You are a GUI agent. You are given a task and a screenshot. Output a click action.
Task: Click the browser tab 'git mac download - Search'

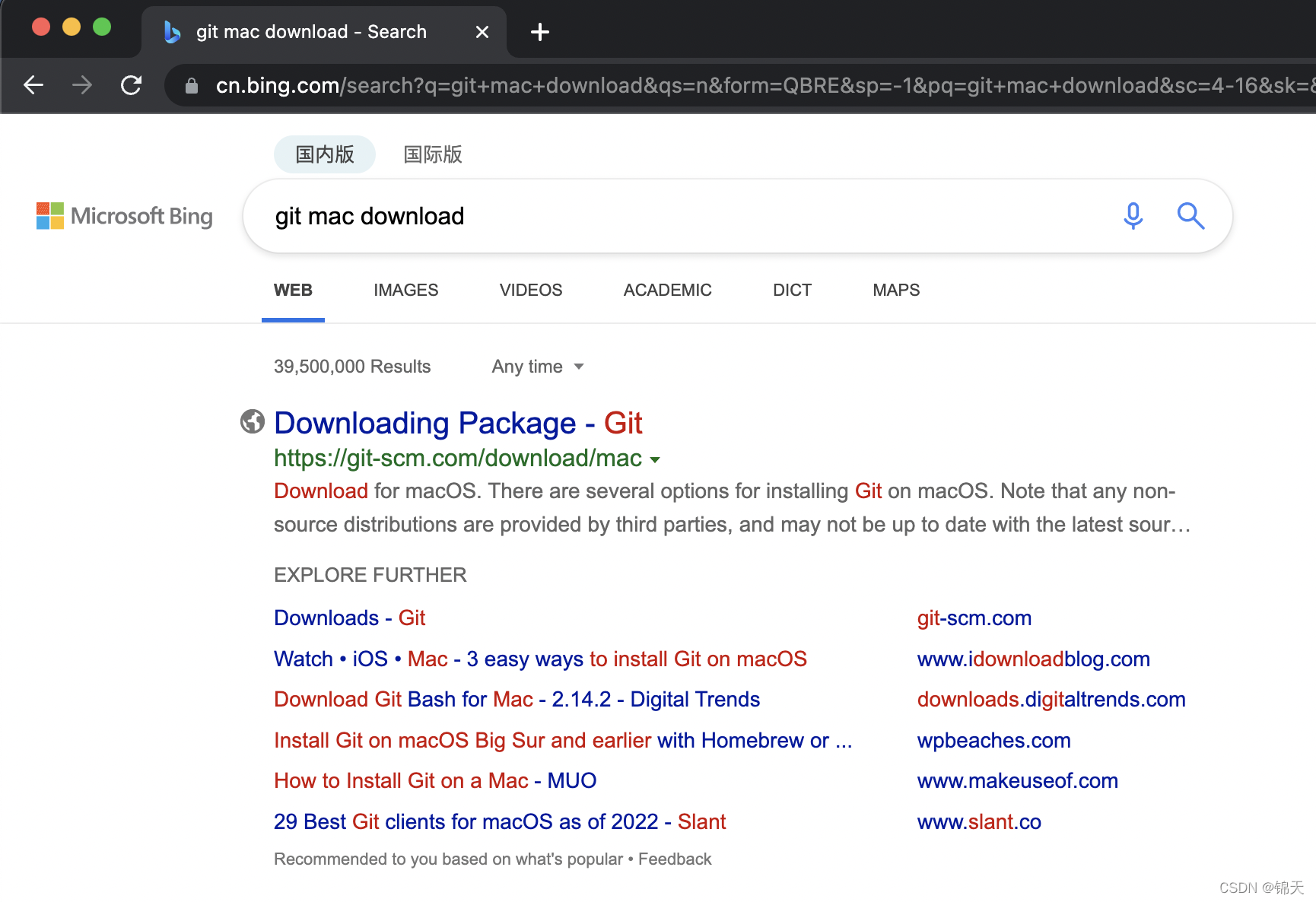pos(323,32)
